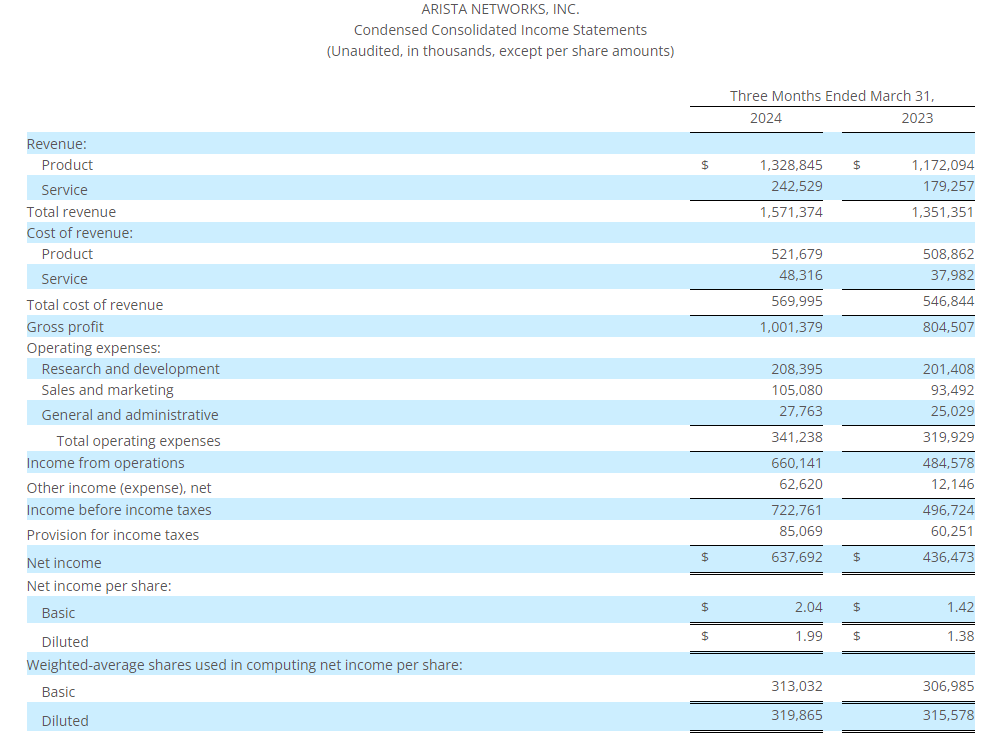This screenshot has height=741, width=998.
Task: Select R&D value 201,408
Action: (x=948, y=369)
